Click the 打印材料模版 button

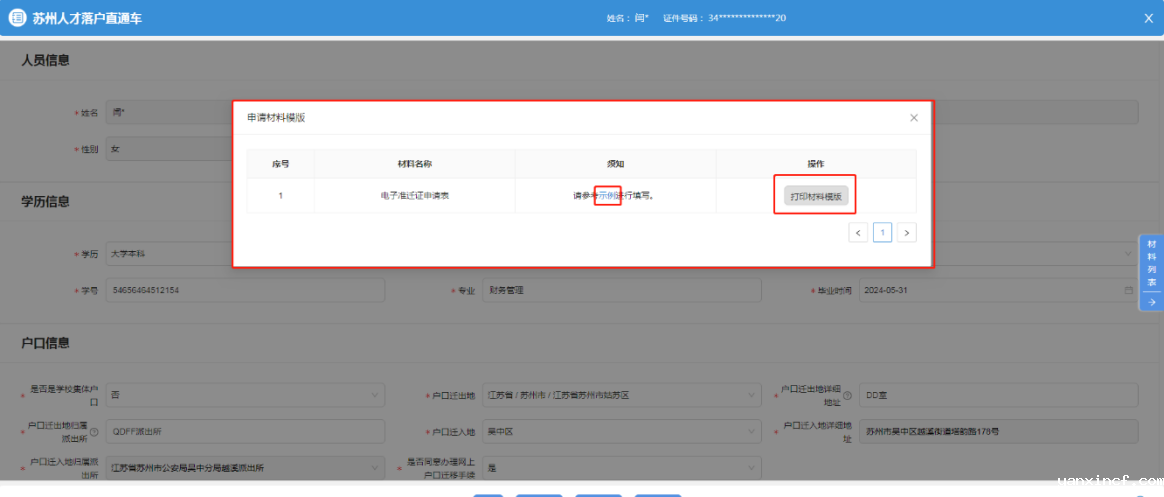pyautogui.click(x=815, y=196)
